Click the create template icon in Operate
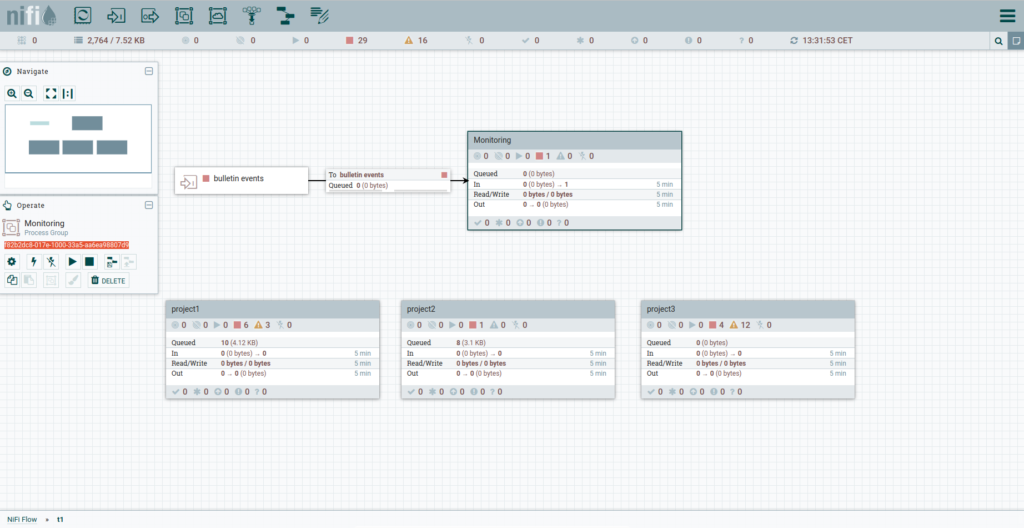This screenshot has height=528, width=1024. pyautogui.click(x=112, y=262)
